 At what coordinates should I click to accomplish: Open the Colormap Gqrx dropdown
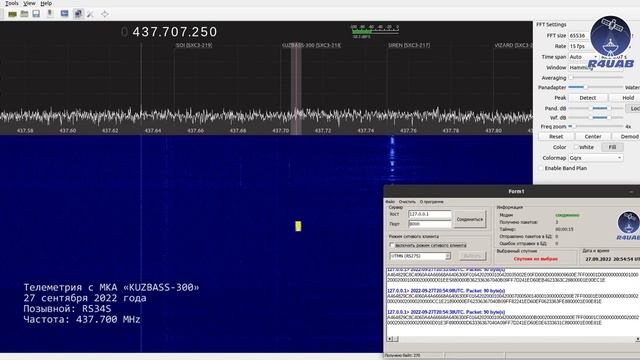pyautogui.click(x=596, y=158)
